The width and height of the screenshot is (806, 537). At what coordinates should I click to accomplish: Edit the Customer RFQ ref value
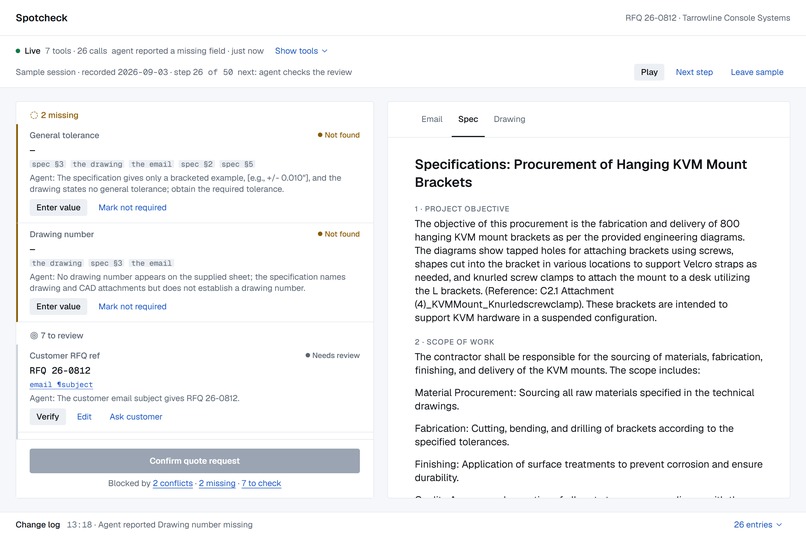84,417
